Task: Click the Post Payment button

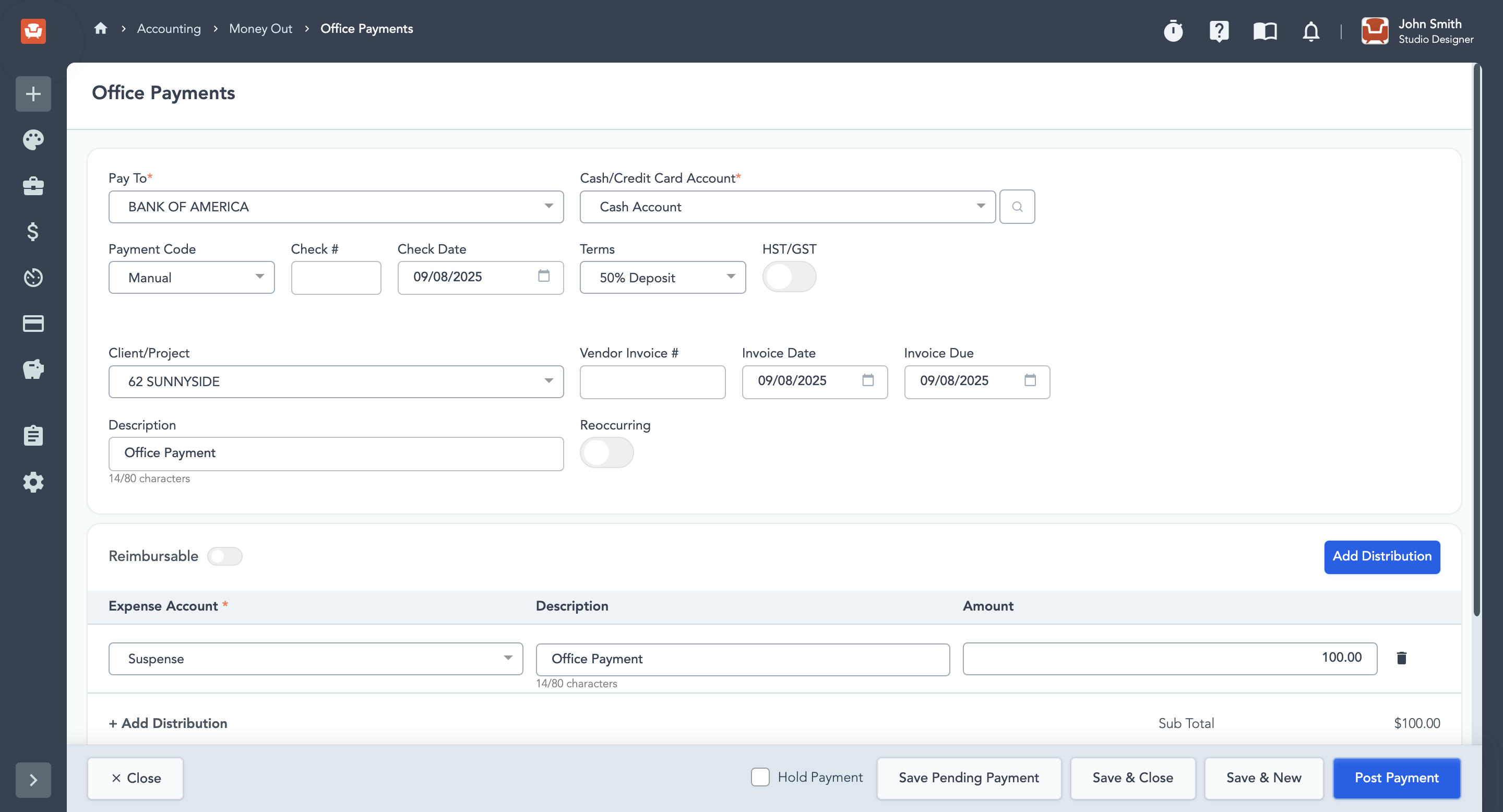Action: pos(1396,778)
